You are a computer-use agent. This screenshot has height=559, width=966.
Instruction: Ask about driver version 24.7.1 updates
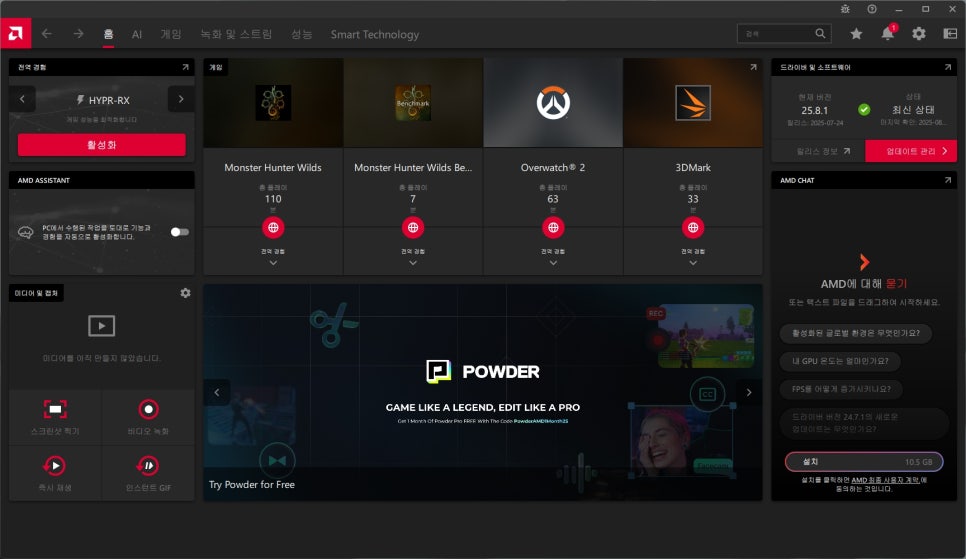click(x=864, y=423)
